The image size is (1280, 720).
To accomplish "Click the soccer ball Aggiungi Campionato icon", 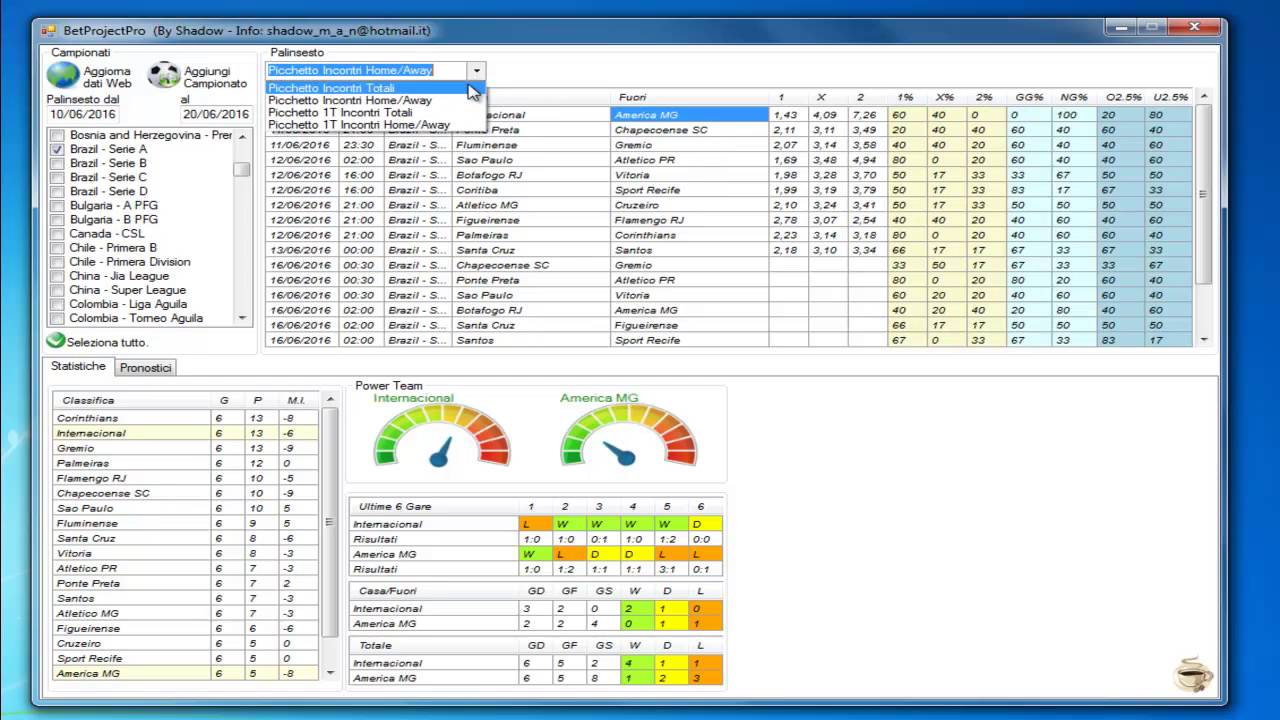I will pos(164,76).
